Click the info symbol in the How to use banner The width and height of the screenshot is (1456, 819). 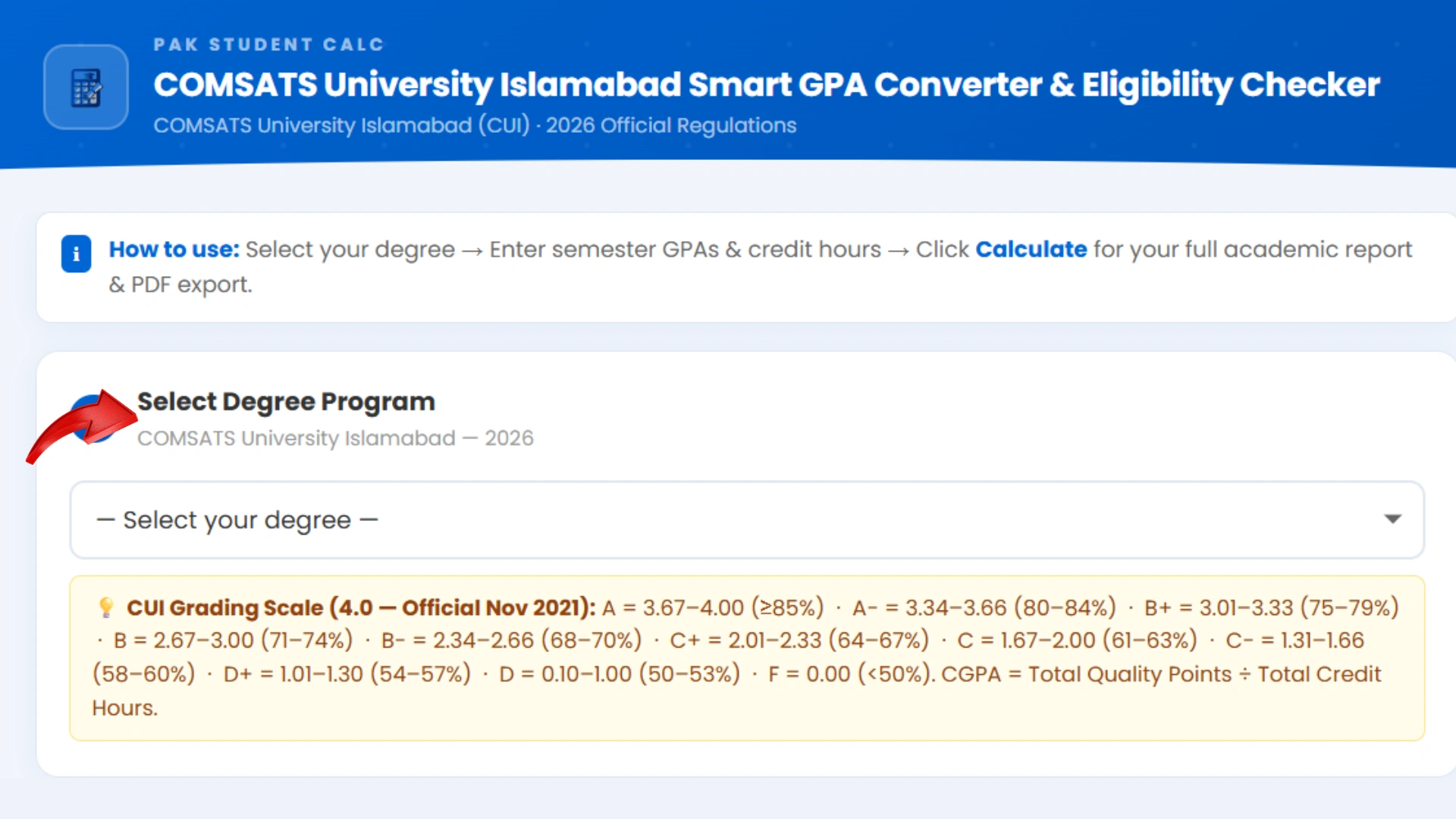[76, 253]
